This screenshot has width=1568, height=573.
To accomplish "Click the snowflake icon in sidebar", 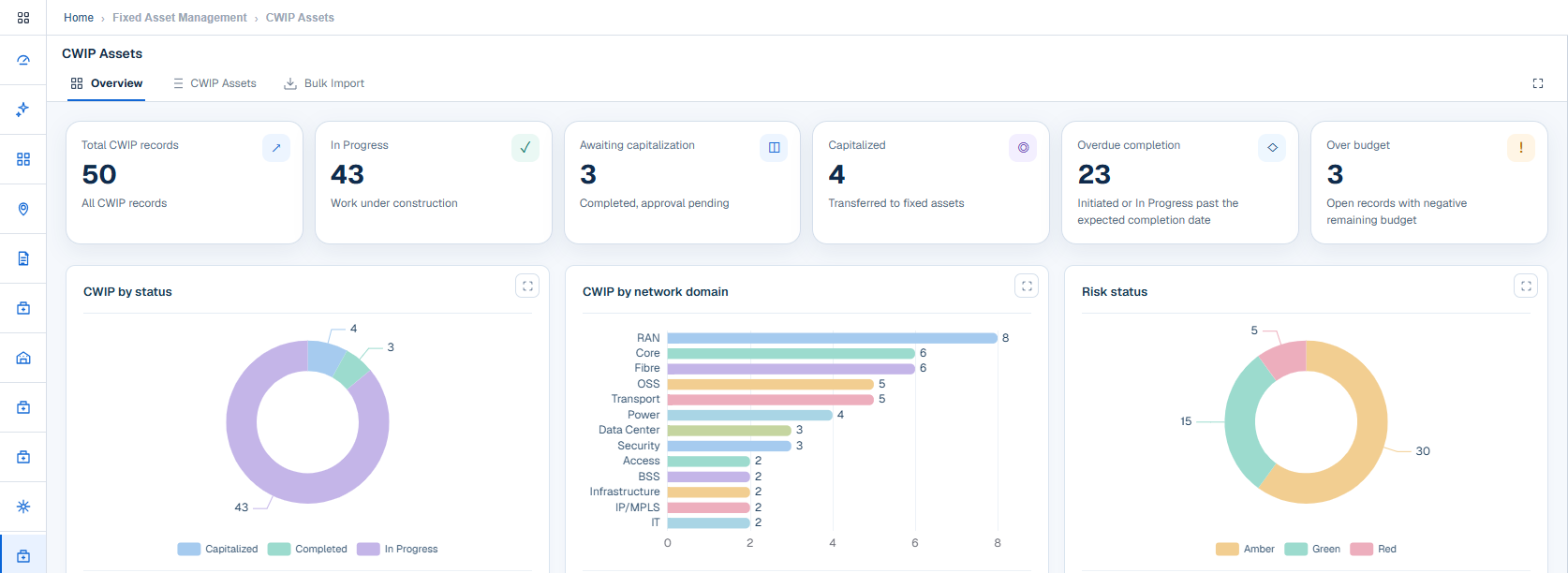I will pyautogui.click(x=23, y=507).
